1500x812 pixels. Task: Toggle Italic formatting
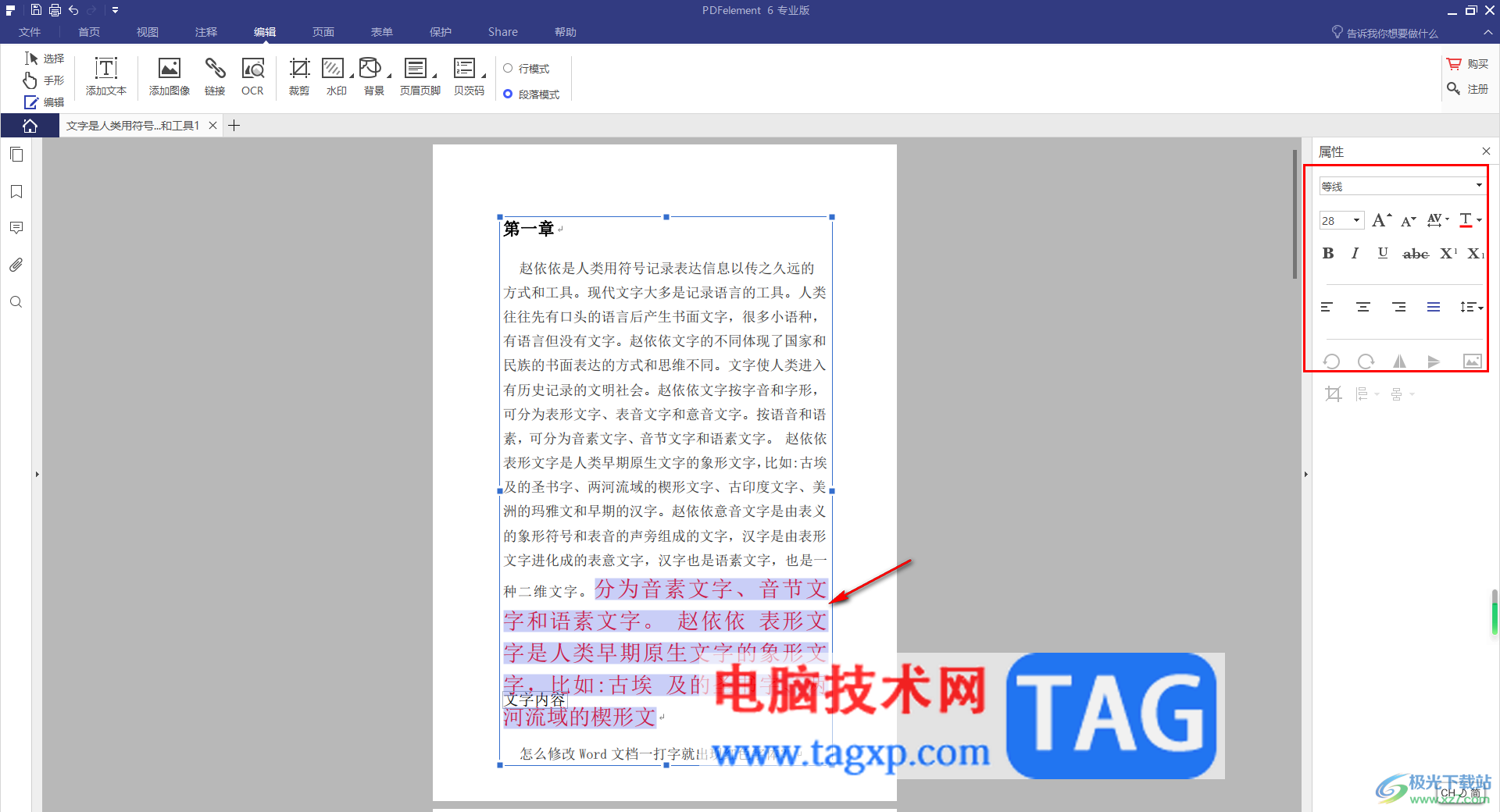[1355, 253]
